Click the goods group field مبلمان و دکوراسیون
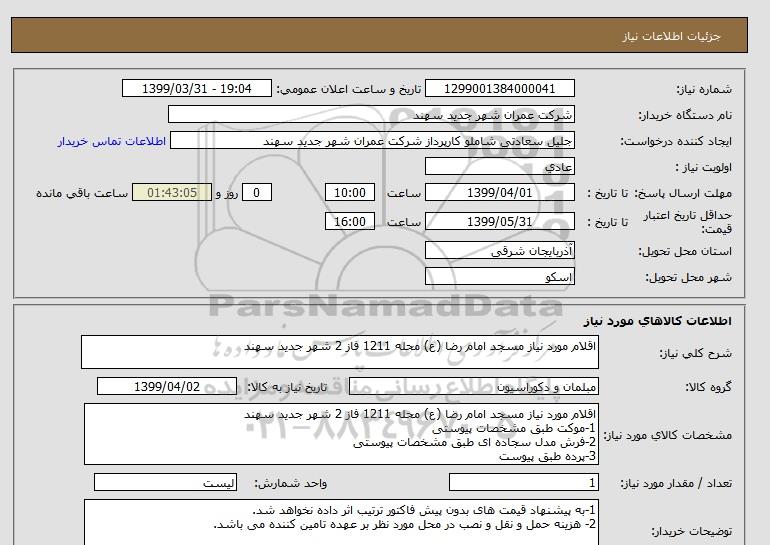The image size is (770, 545). tap(473, 387)
